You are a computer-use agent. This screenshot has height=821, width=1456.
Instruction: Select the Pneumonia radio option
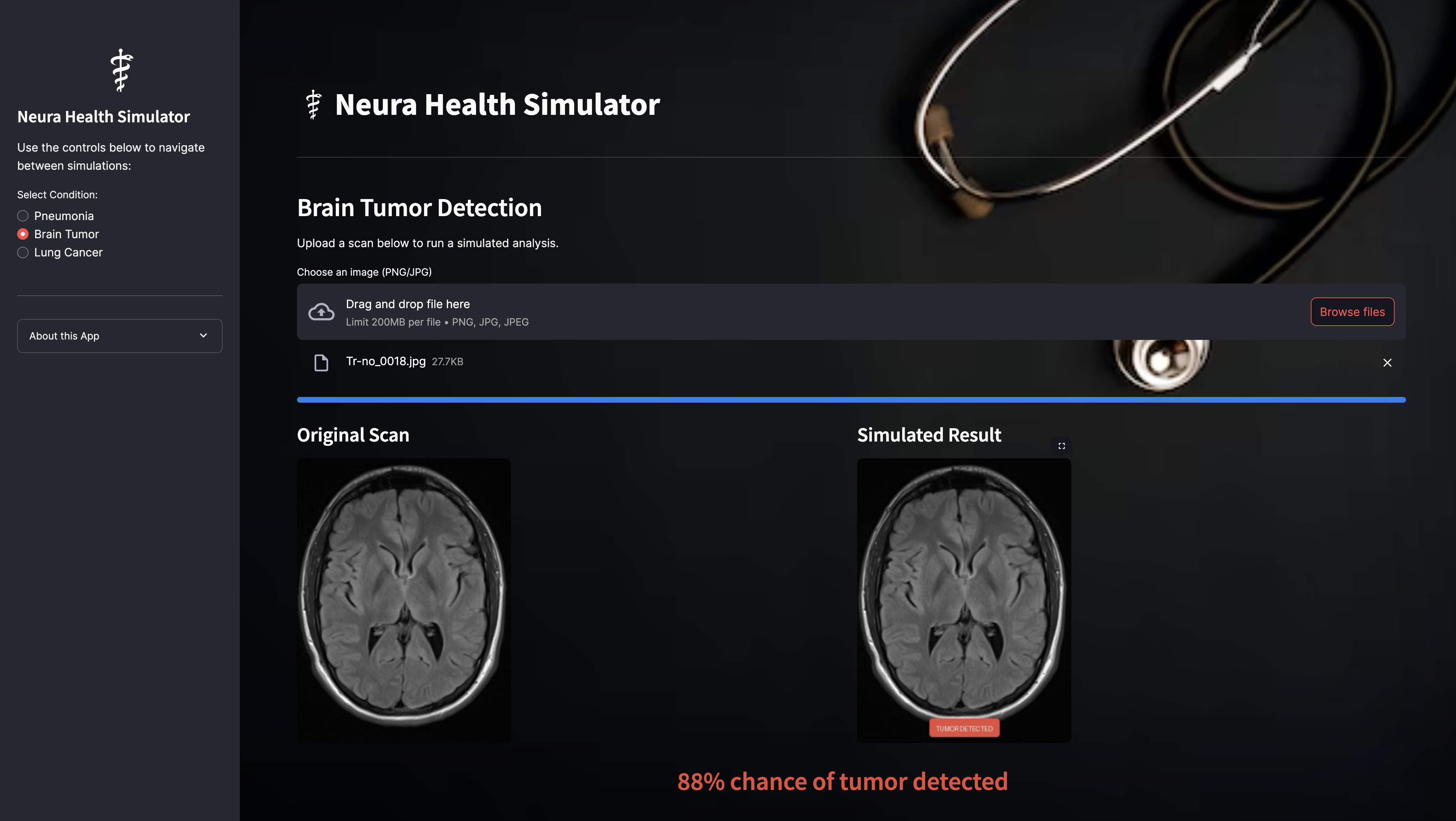coord(23,216)
